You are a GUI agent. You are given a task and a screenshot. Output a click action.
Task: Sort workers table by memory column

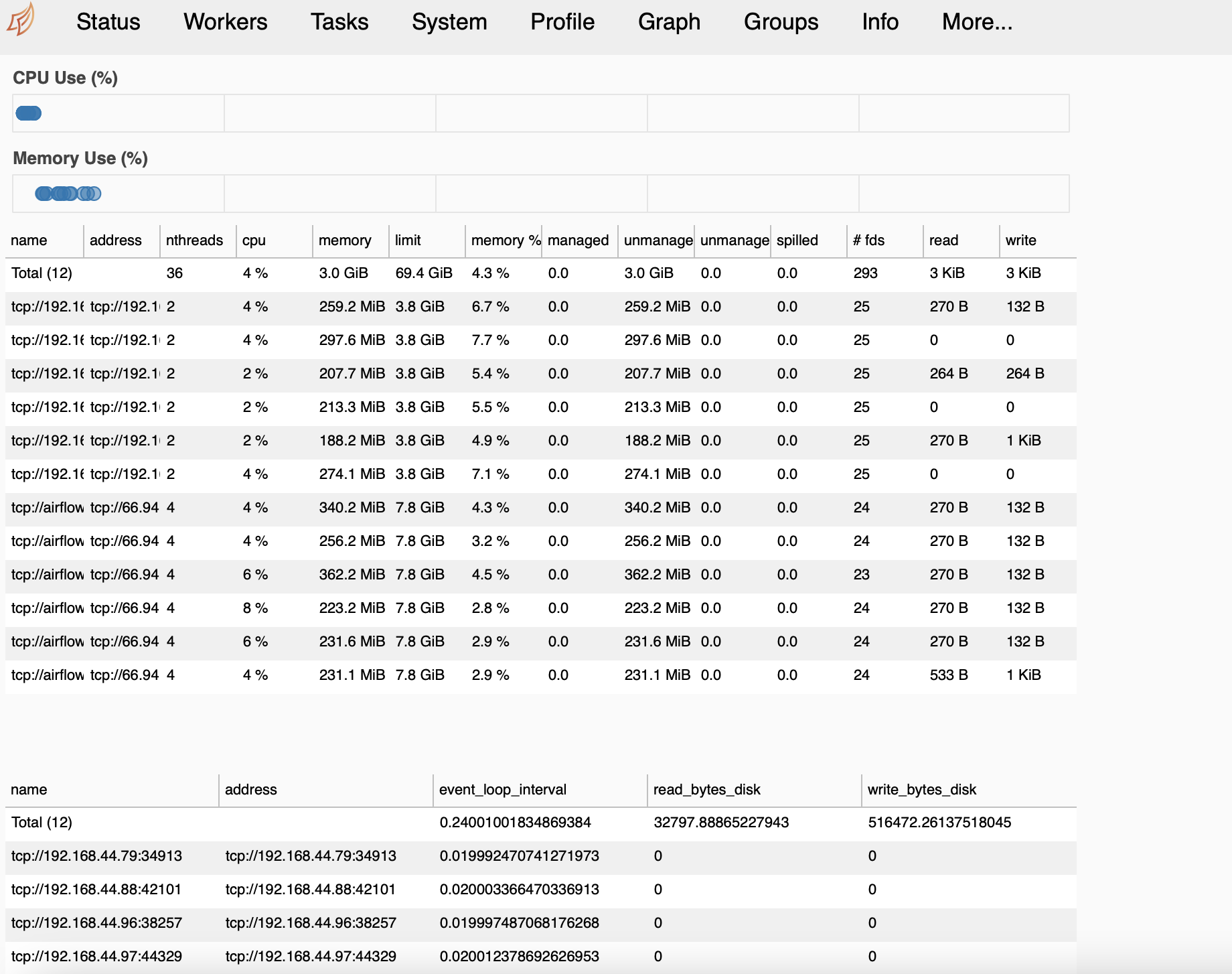[345, 240]
